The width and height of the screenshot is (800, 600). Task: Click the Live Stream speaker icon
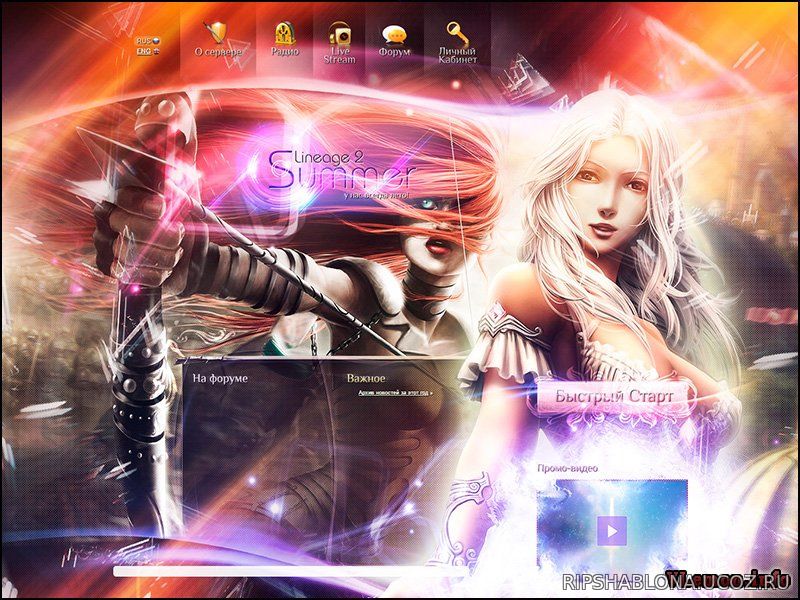pos(340,35)
